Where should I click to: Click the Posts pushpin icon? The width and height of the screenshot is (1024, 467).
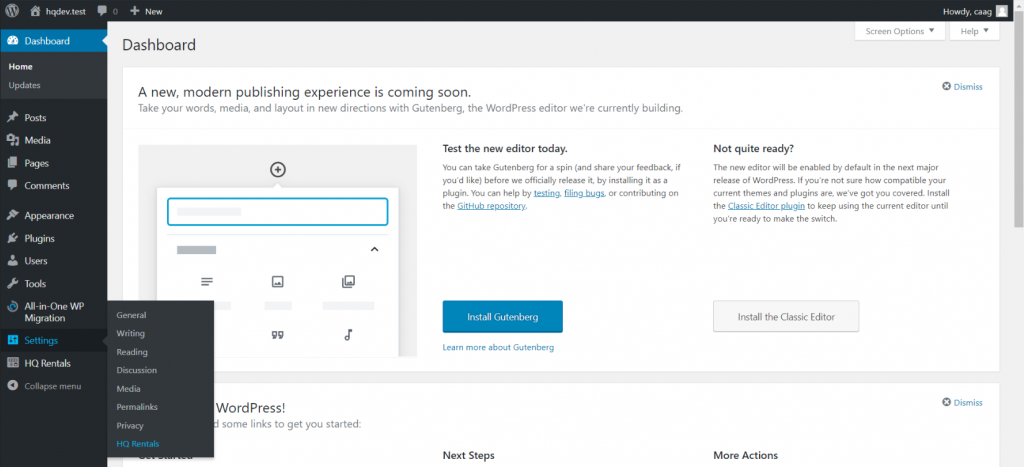click(12, 118)
